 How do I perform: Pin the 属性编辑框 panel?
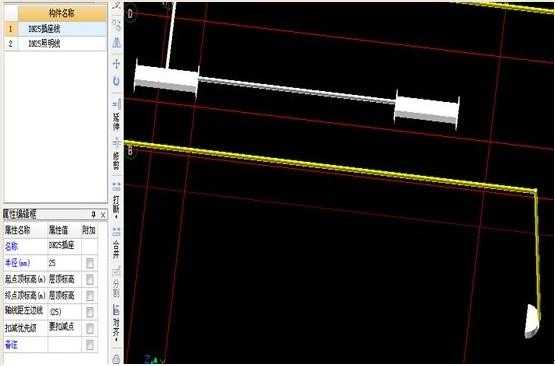(93, 214)
